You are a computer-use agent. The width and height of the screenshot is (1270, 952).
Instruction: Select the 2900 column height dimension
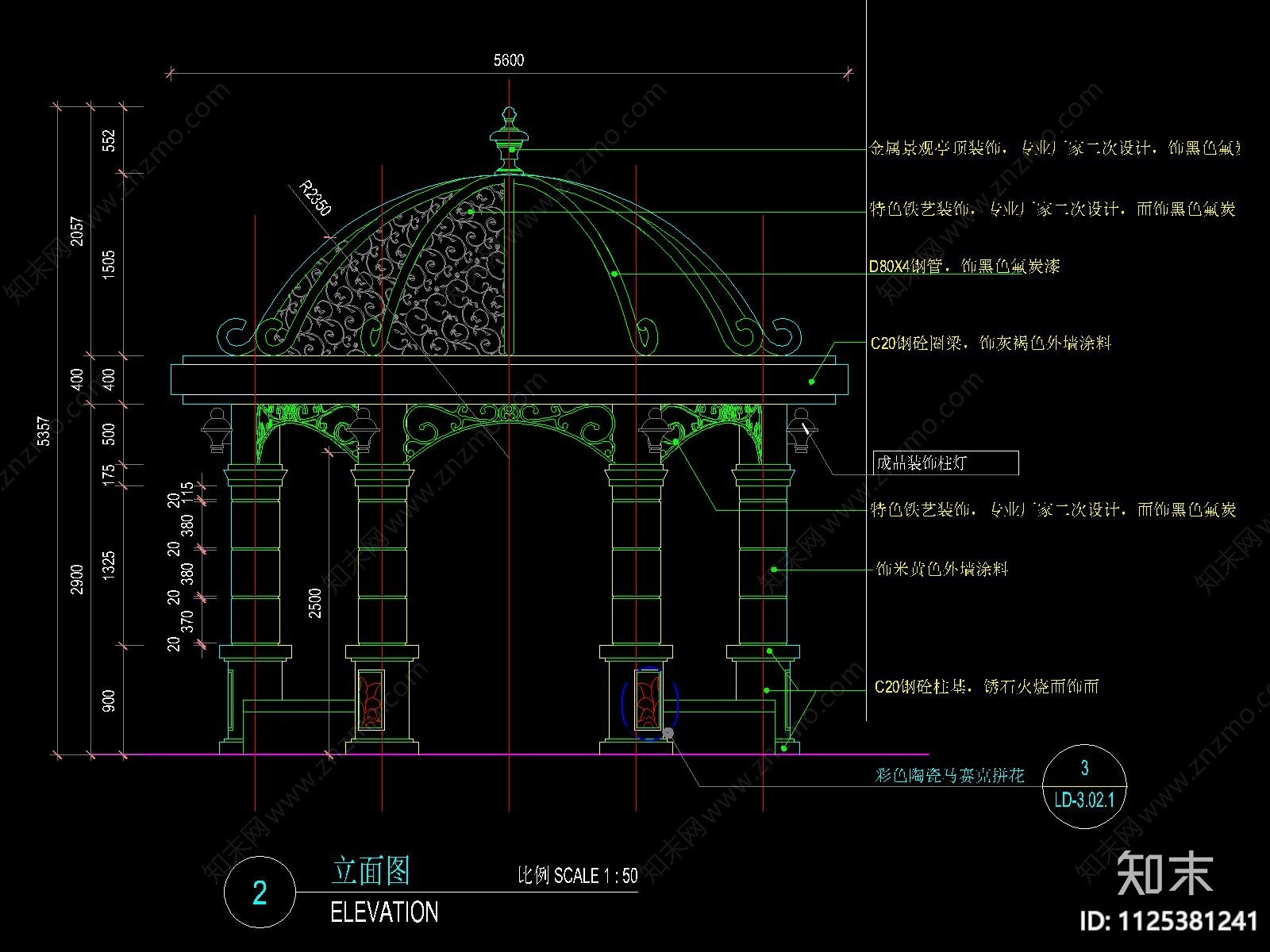[x=77, y=579]
